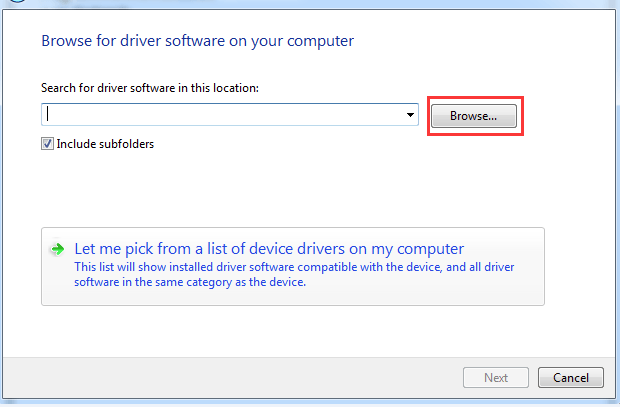Click the Include subfolders label text
The width and height of the screenshot is (620, 407).
click(105, 144)
